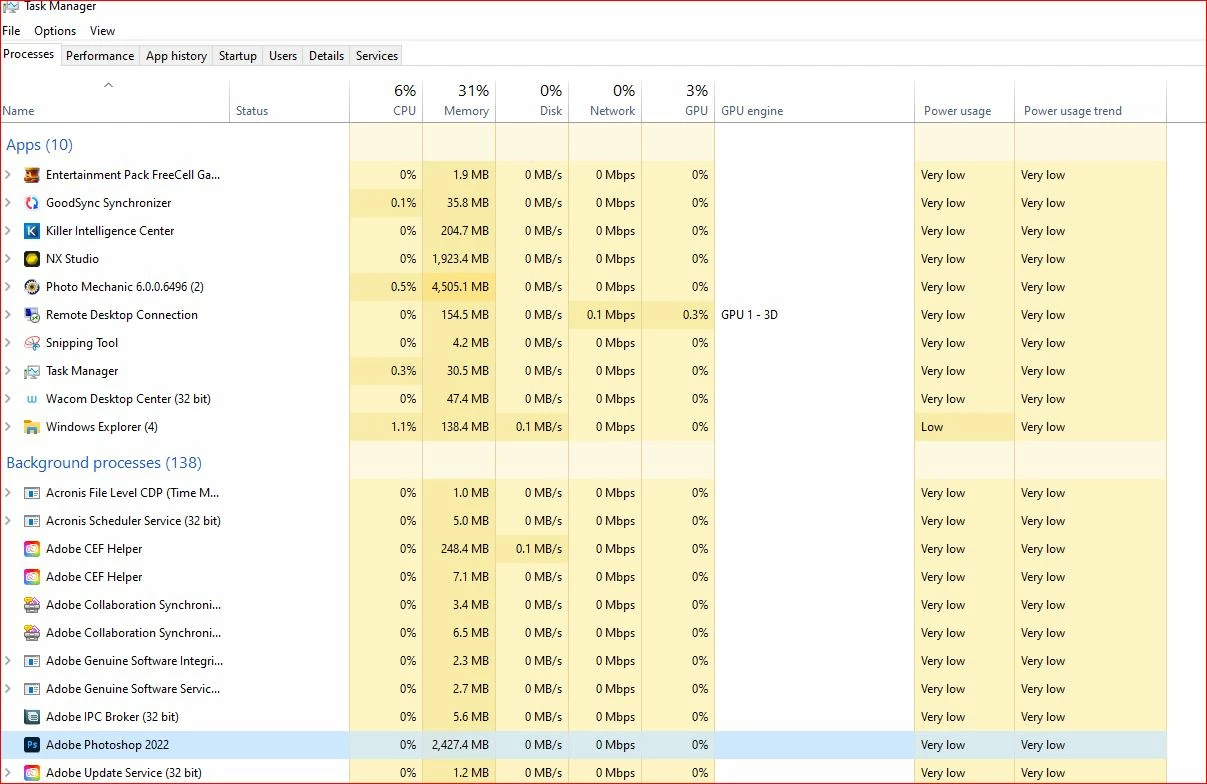Screen dimensions: 1207x784
Task: Switch to the App history tab
Action: point(176,56)
